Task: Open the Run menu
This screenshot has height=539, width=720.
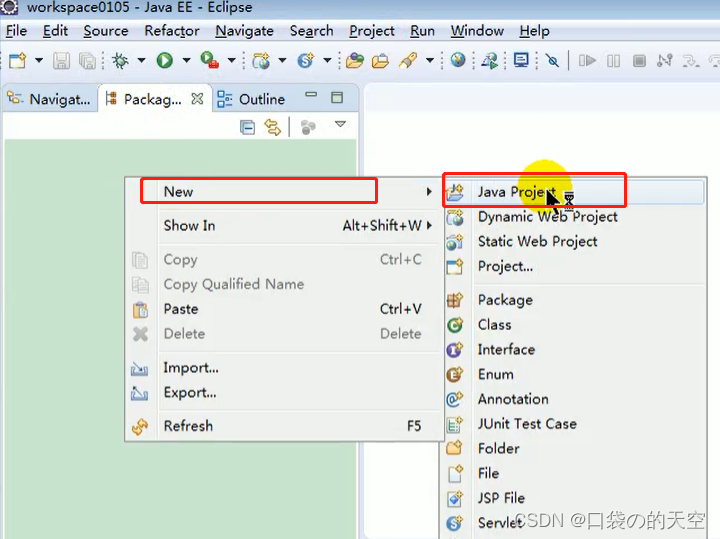Action: pyautogui.click(x=422, y=31)
